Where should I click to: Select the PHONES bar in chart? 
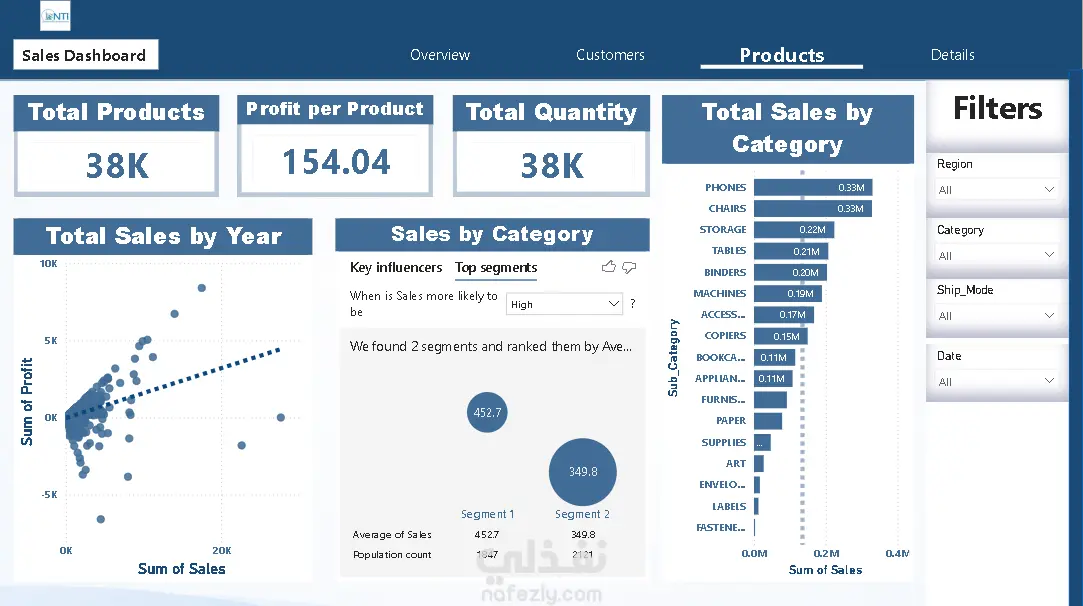pos(814,187)
